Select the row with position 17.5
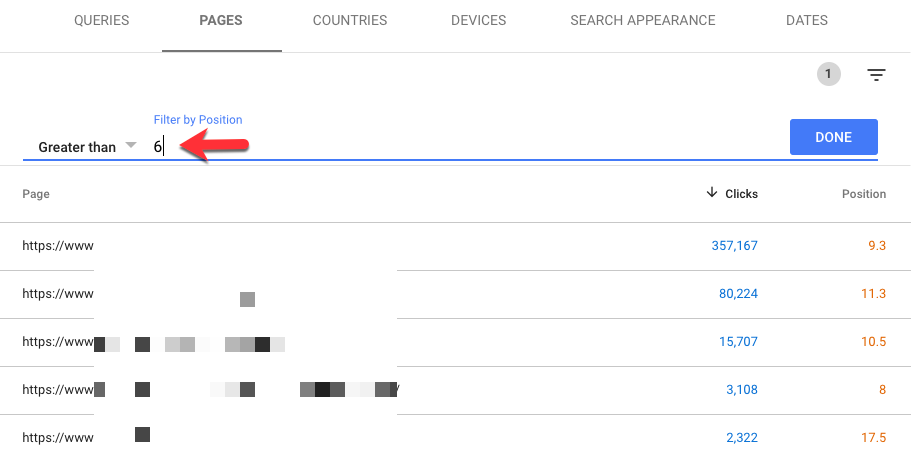The width and height of the screenshot is (911, 457). coord(456,436)
